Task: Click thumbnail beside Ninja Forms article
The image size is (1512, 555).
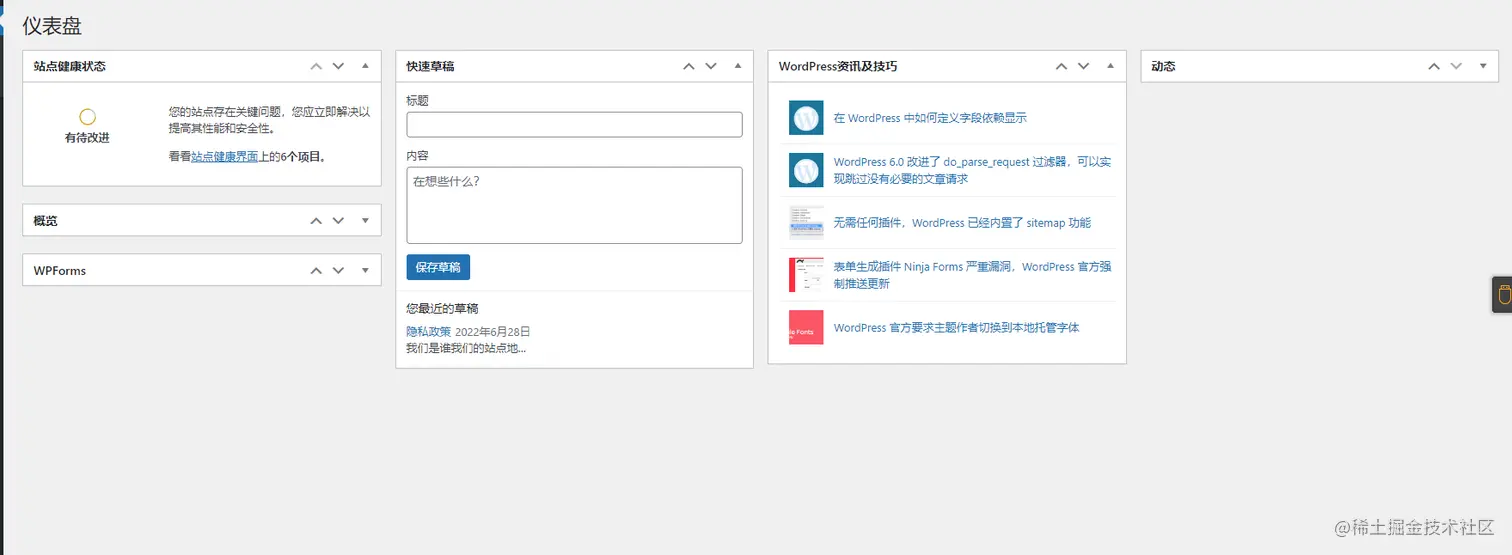Action: point(806,275)
